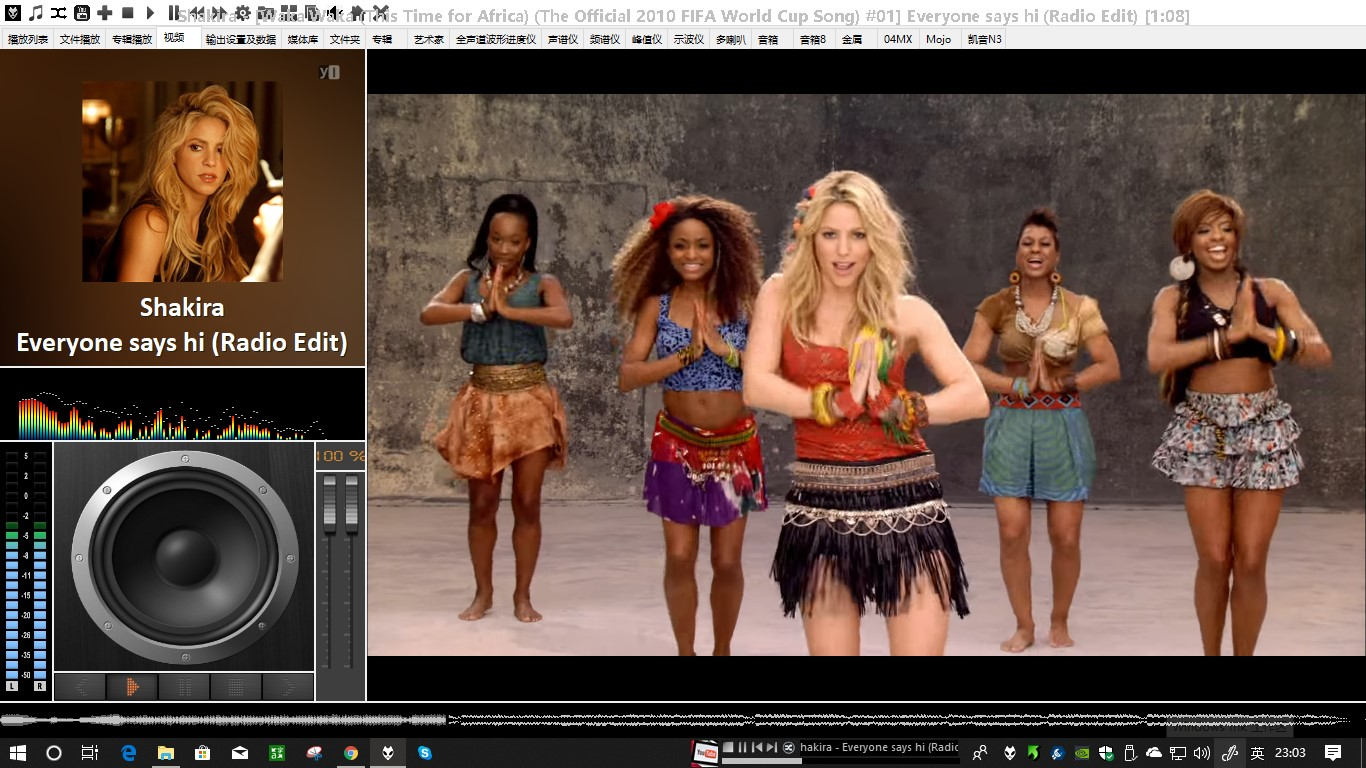Open settings via the gear icon
The height and width of the screenshot is (768, 1366).
click(242, 13)
